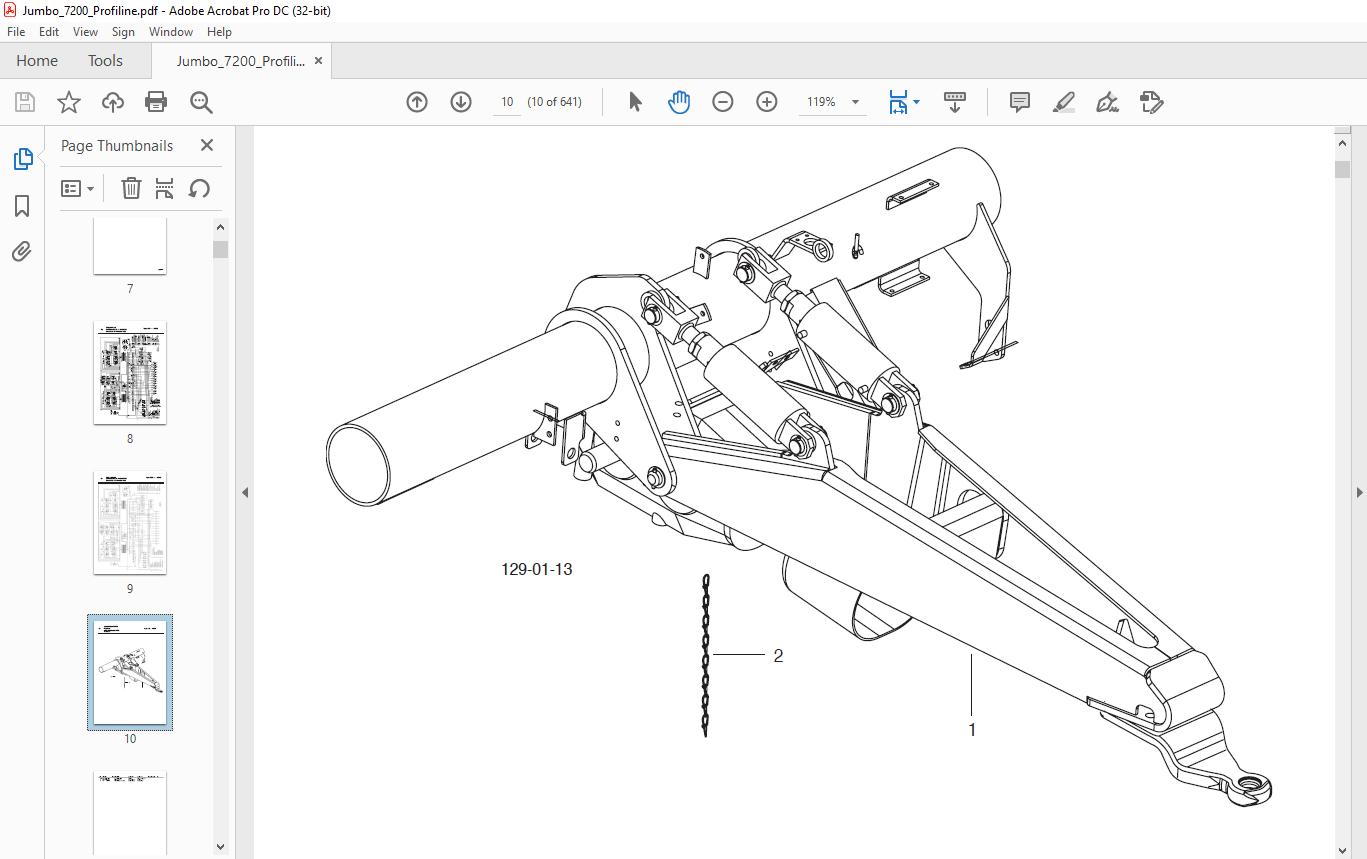
Task: Click the Page Thumbnails panel title
Action: tap(117, 145)
